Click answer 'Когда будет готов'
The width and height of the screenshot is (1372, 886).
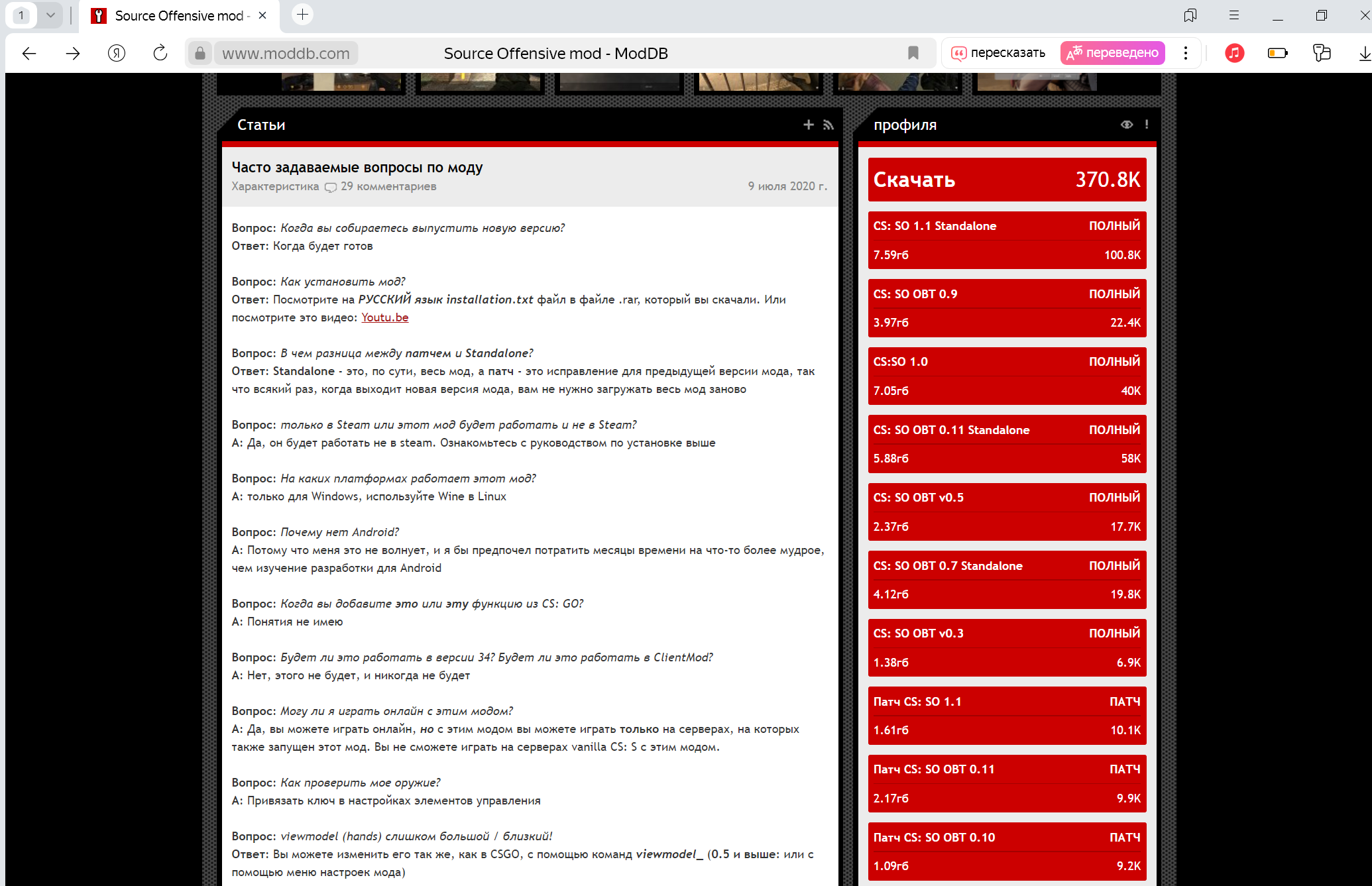(323, 246)
